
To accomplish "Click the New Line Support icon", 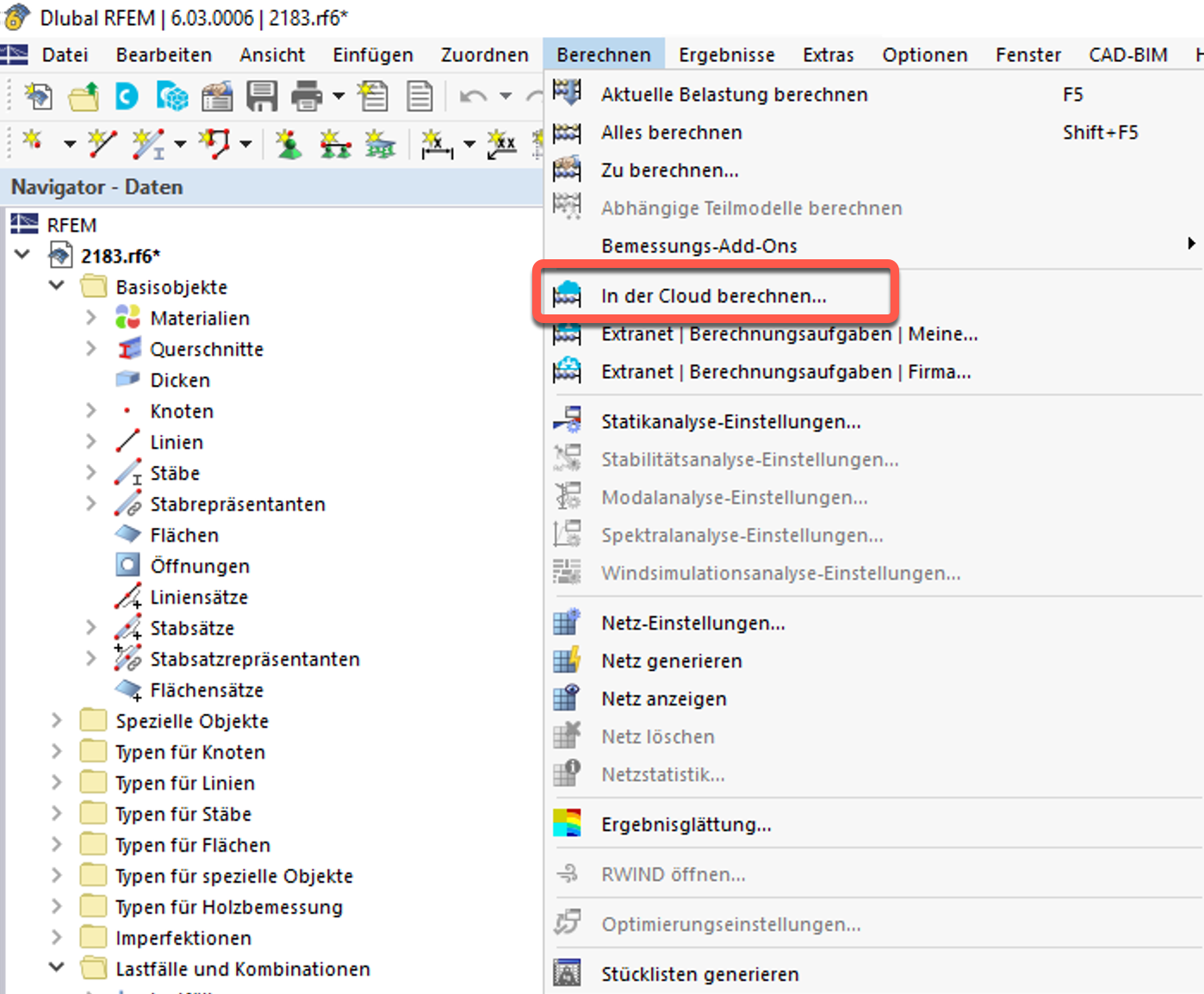I will coord(335,144).
